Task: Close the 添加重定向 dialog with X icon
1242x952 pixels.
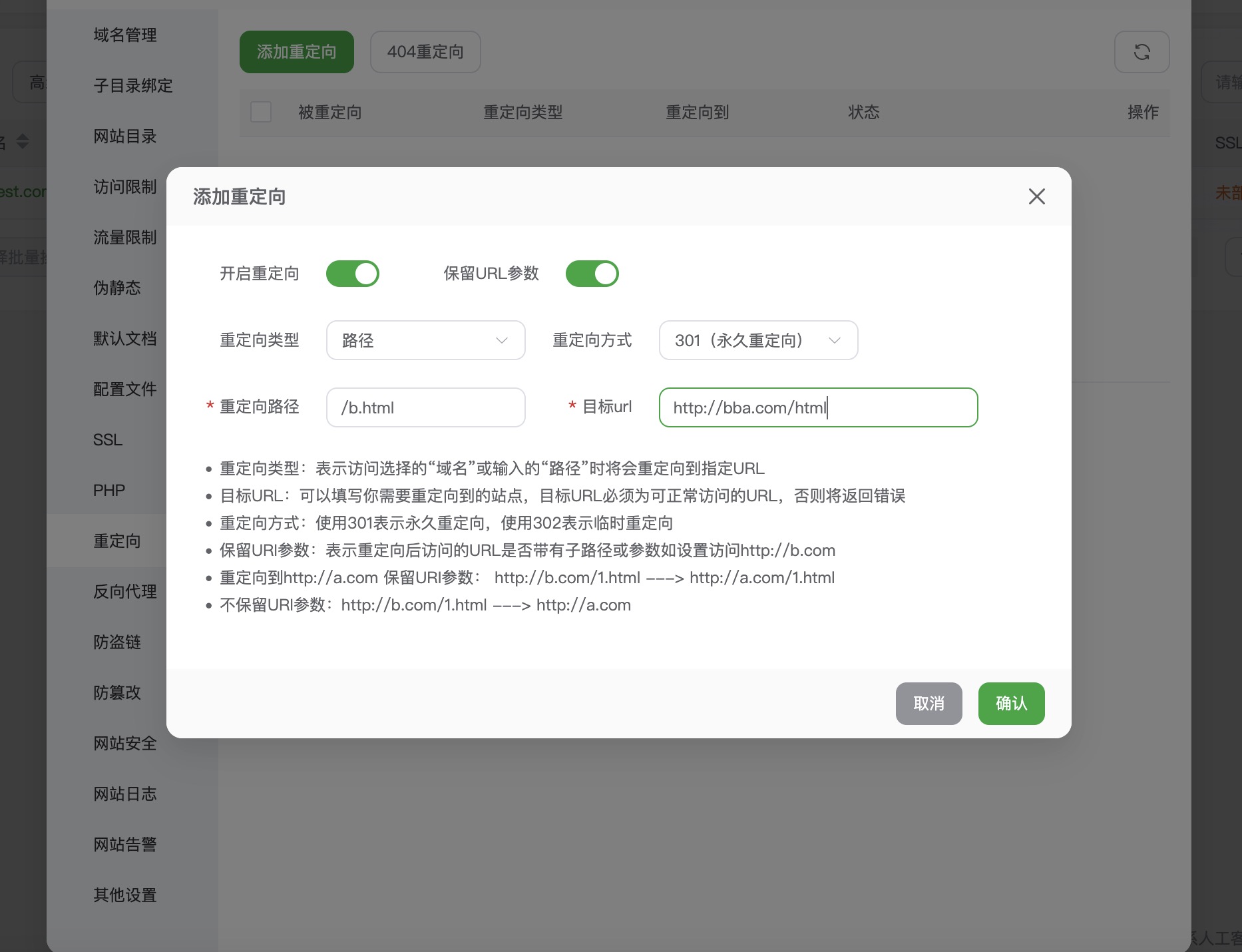Action: click(x=1036, y=196)
